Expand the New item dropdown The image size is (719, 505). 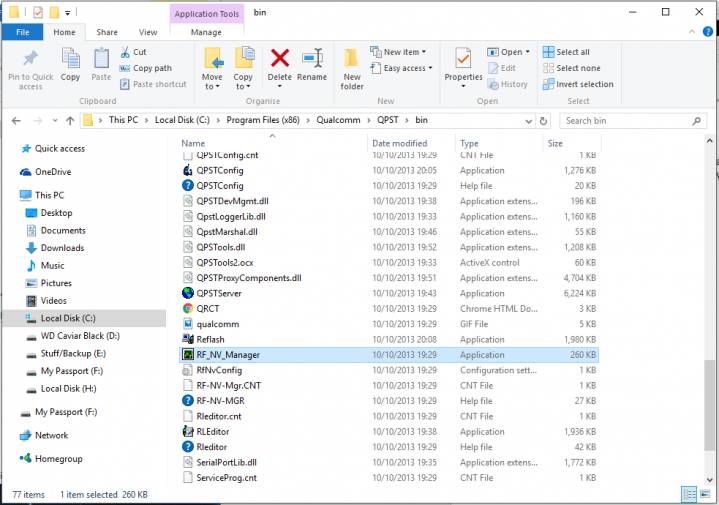coord(399,52)
